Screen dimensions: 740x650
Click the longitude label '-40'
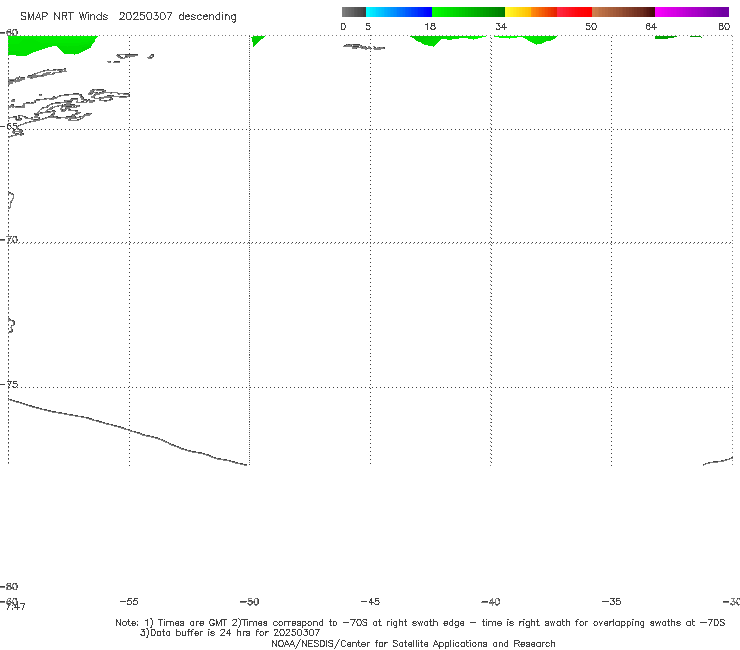click(491, 602)
